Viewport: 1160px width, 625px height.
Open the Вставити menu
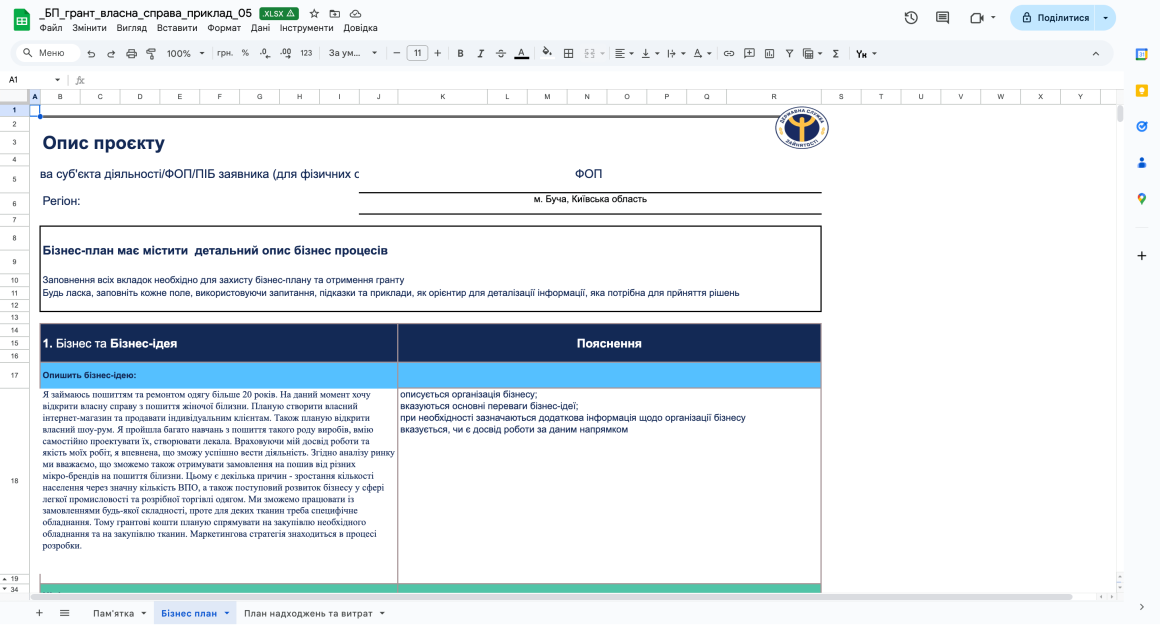[x=177, y=28]
